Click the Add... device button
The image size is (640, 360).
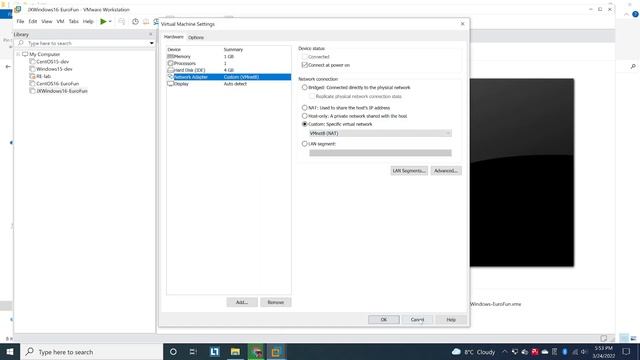click(242, 302)
